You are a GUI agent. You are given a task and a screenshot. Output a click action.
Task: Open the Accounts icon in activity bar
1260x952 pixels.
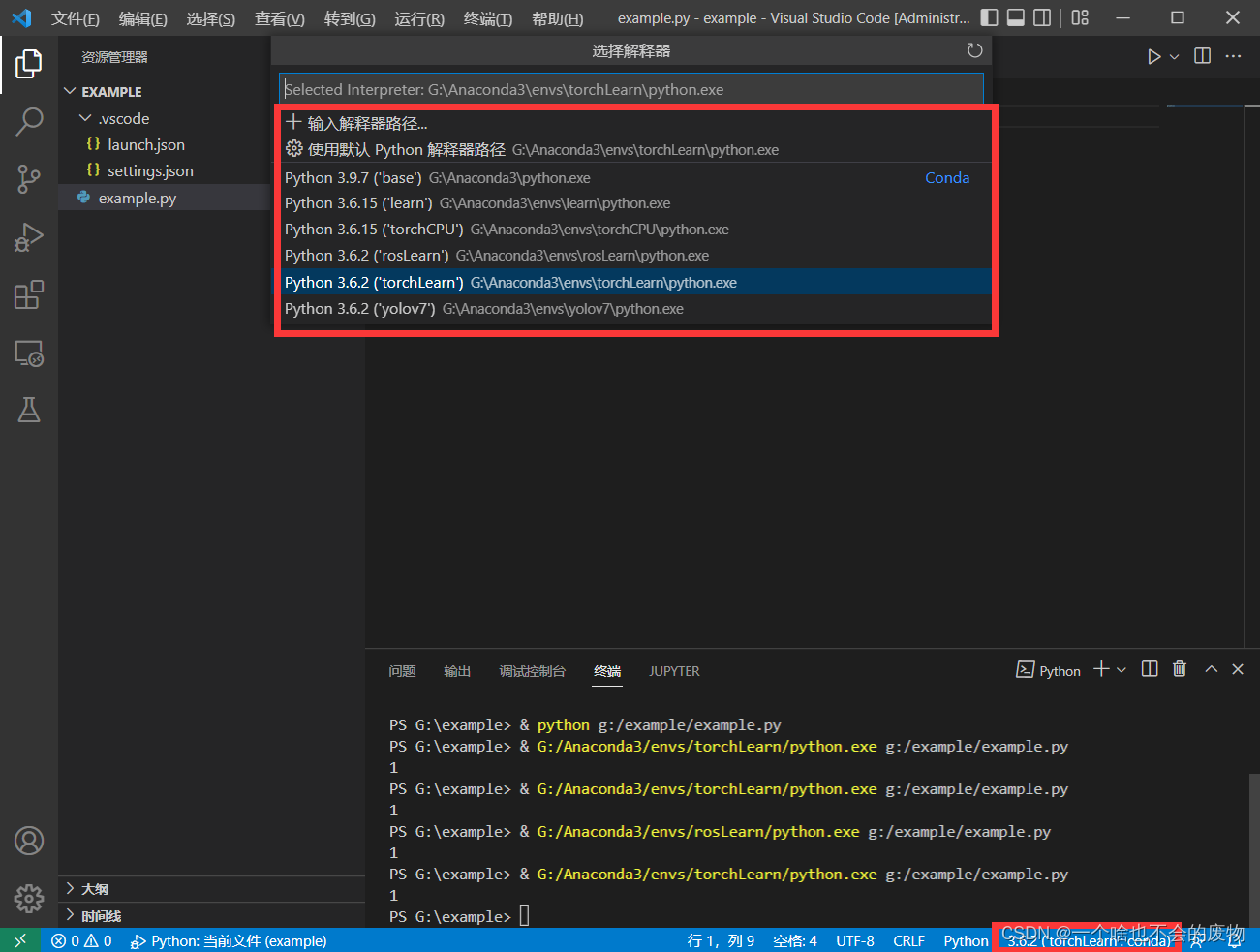click(x=29, y=841)
